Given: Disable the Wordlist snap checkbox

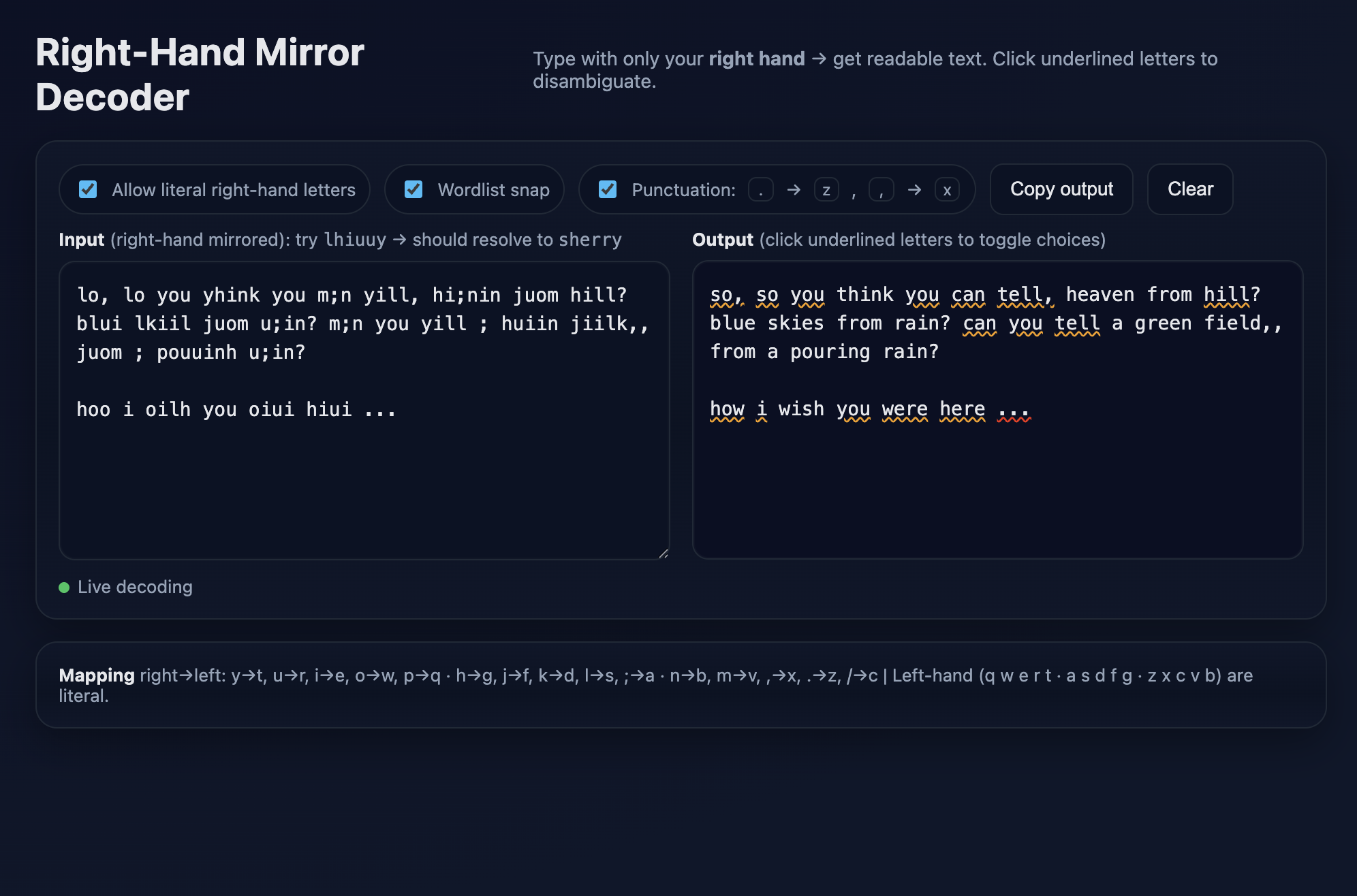Looking at the screenshot, I should pyautogui.click(x=414, y=189).
